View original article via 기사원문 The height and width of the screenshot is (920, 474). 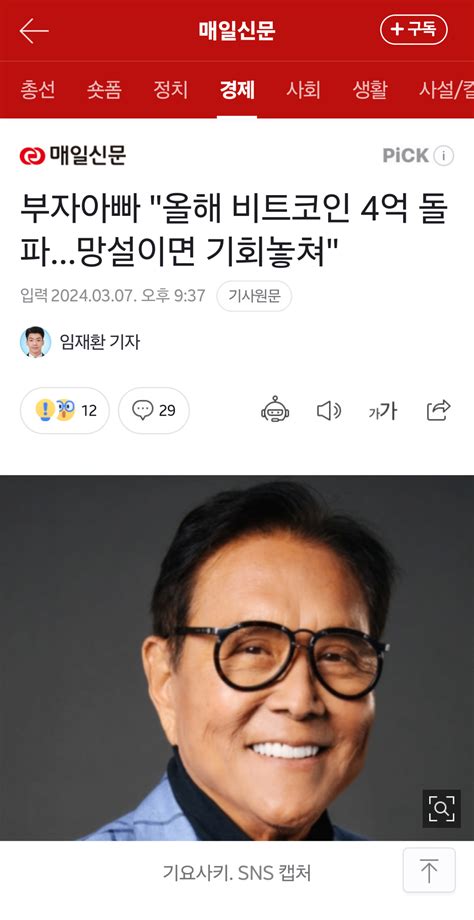[x=254, y=296]
